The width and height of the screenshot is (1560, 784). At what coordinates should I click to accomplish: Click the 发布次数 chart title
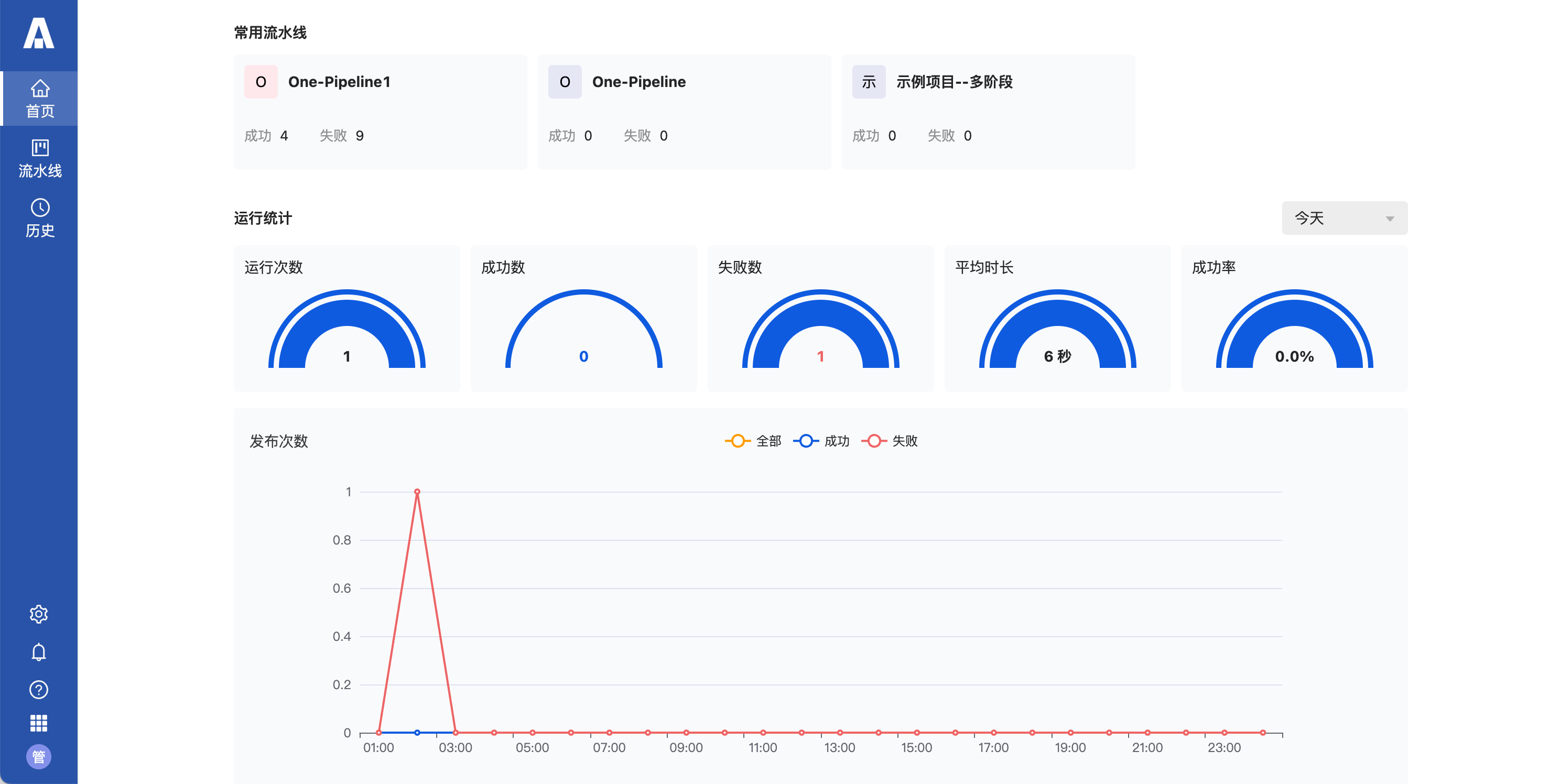(278, 441)
